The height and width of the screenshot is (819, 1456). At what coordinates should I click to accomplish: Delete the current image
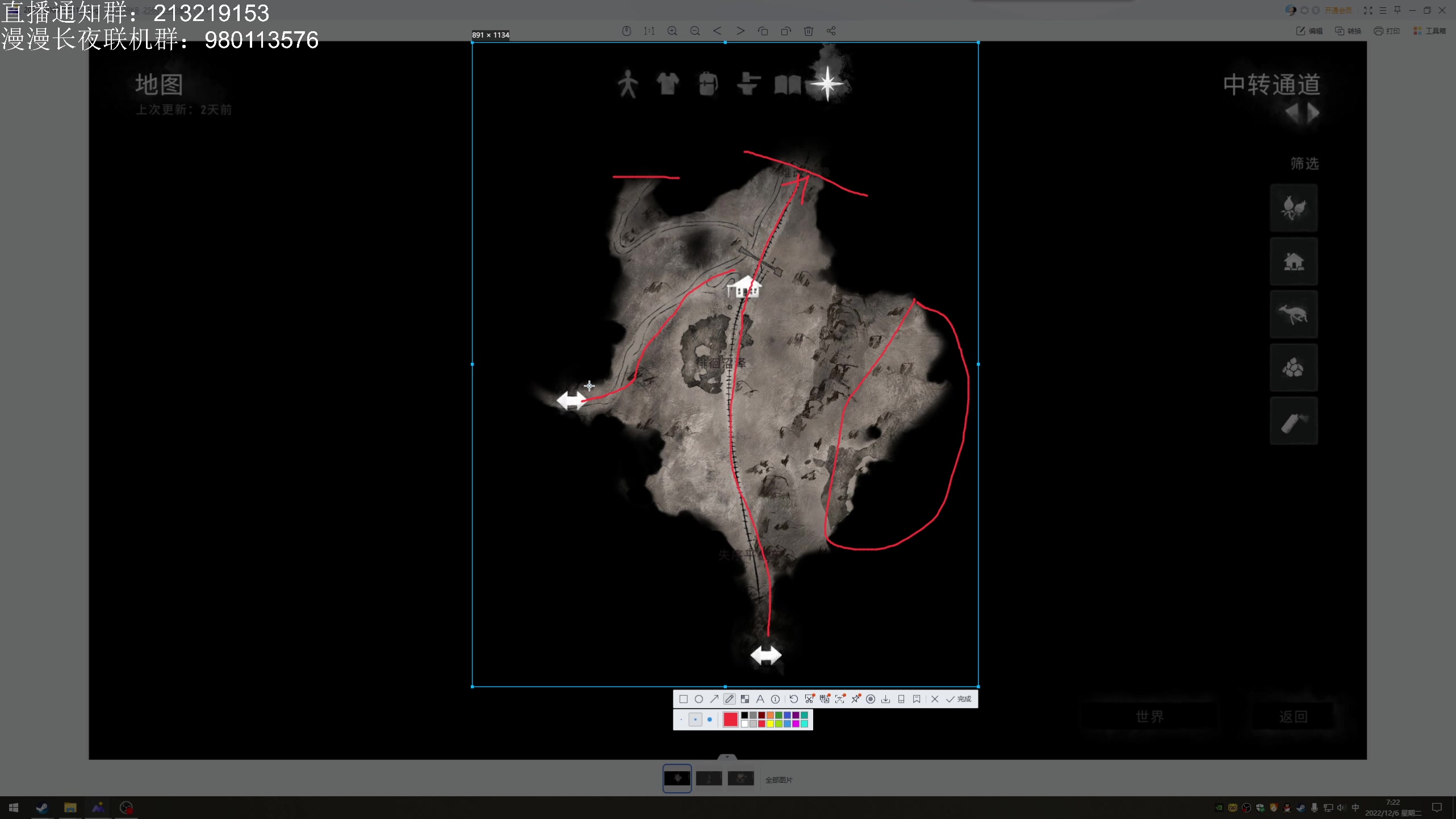click(x=809, y=31)
